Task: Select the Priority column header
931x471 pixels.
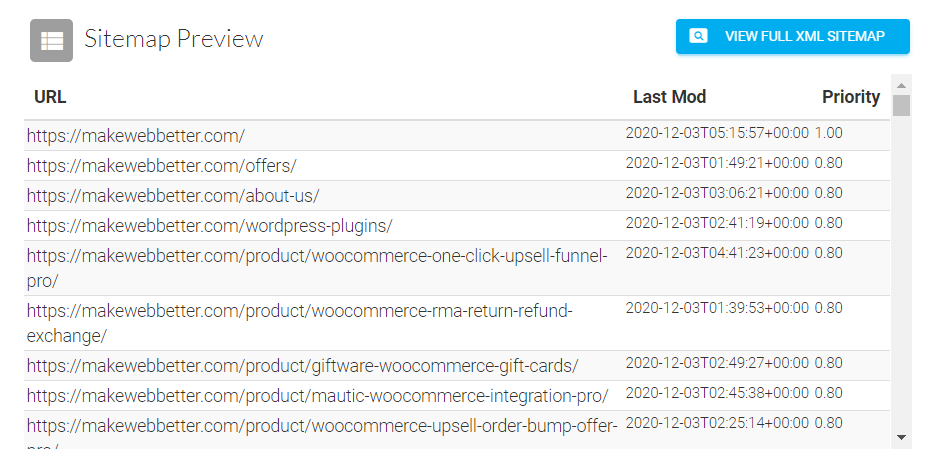Action: click(x=851, y=97)
